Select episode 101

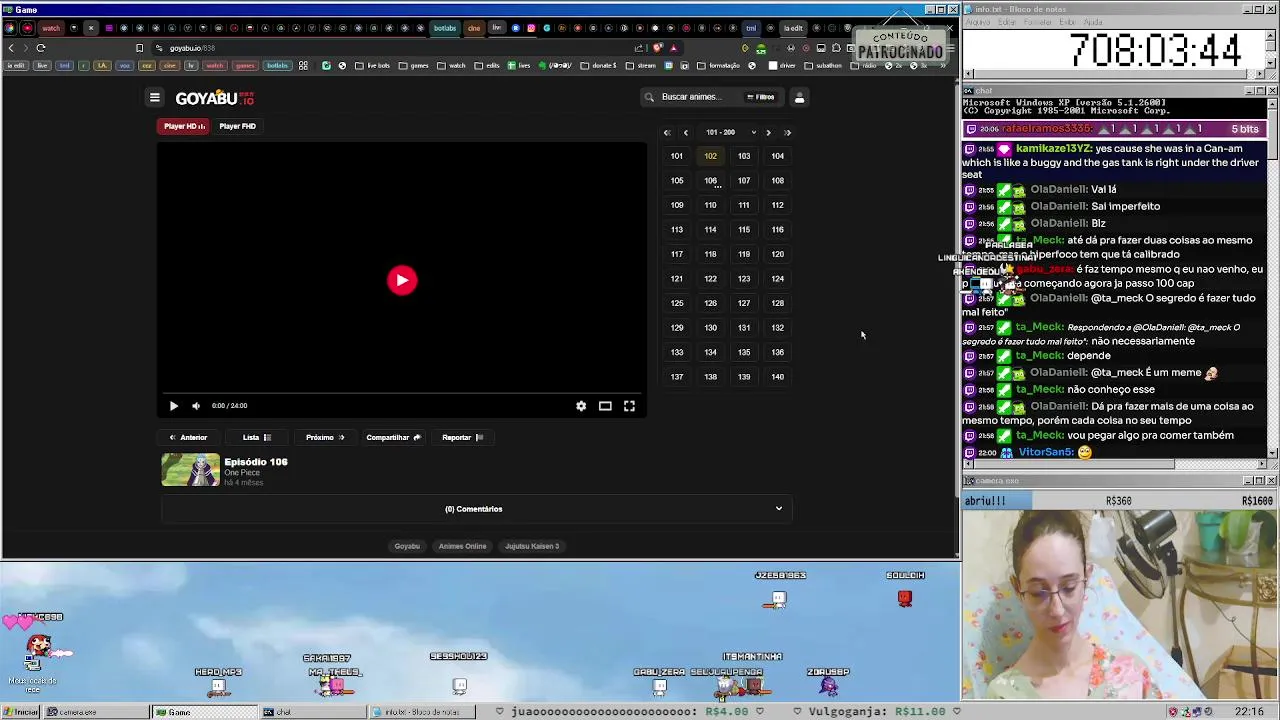[x=677, y=156]
